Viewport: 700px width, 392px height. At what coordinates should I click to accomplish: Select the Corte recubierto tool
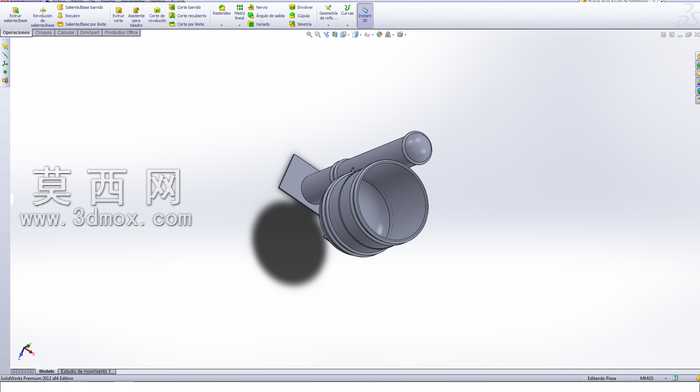[x=188, y=16]
